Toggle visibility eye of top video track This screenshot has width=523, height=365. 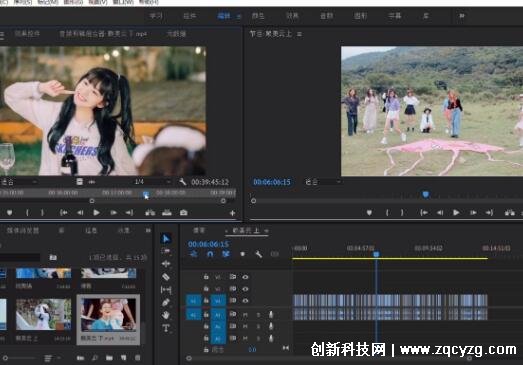tap(245, 277)
